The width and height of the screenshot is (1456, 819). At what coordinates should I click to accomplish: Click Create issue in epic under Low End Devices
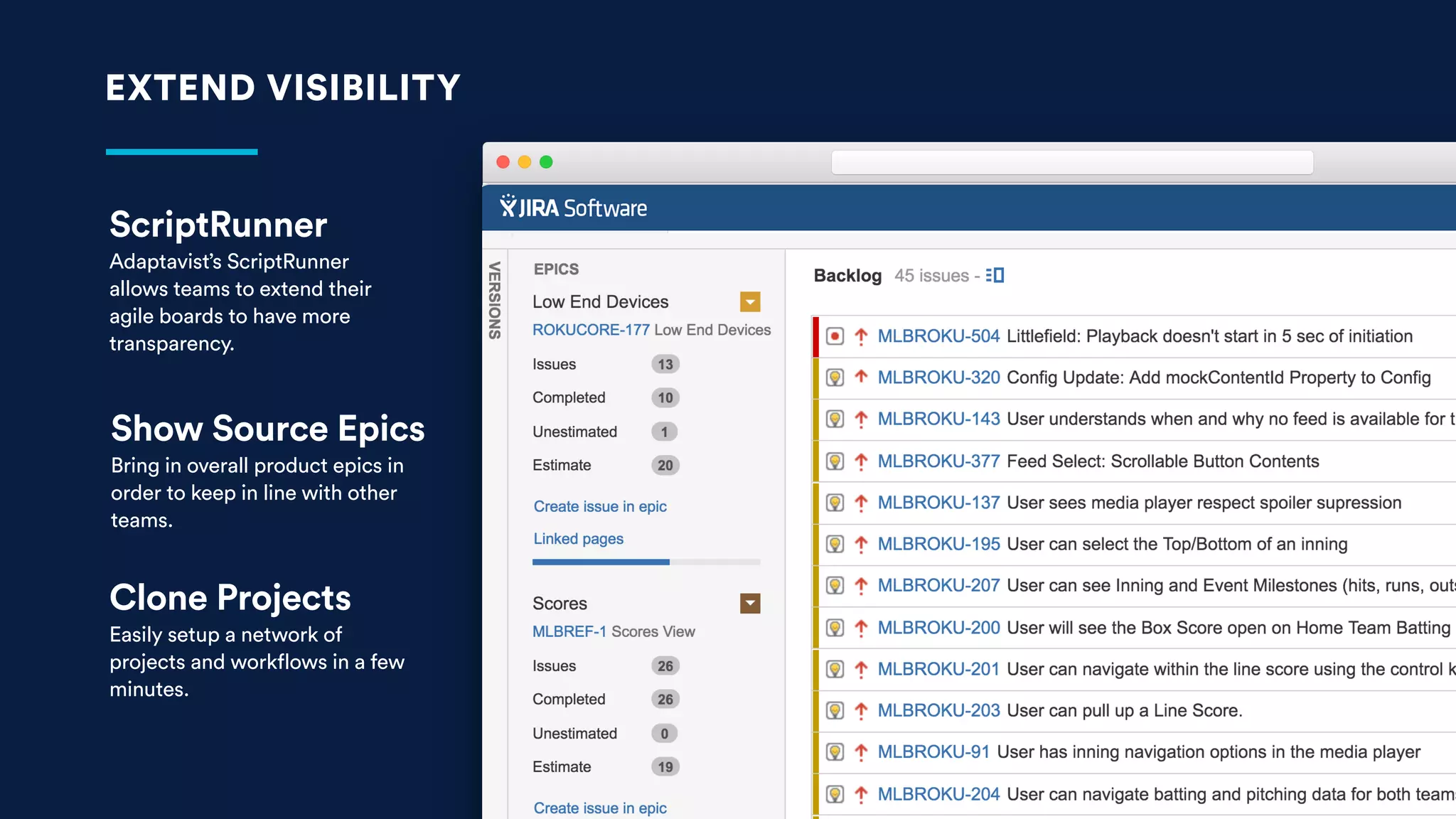600,506
